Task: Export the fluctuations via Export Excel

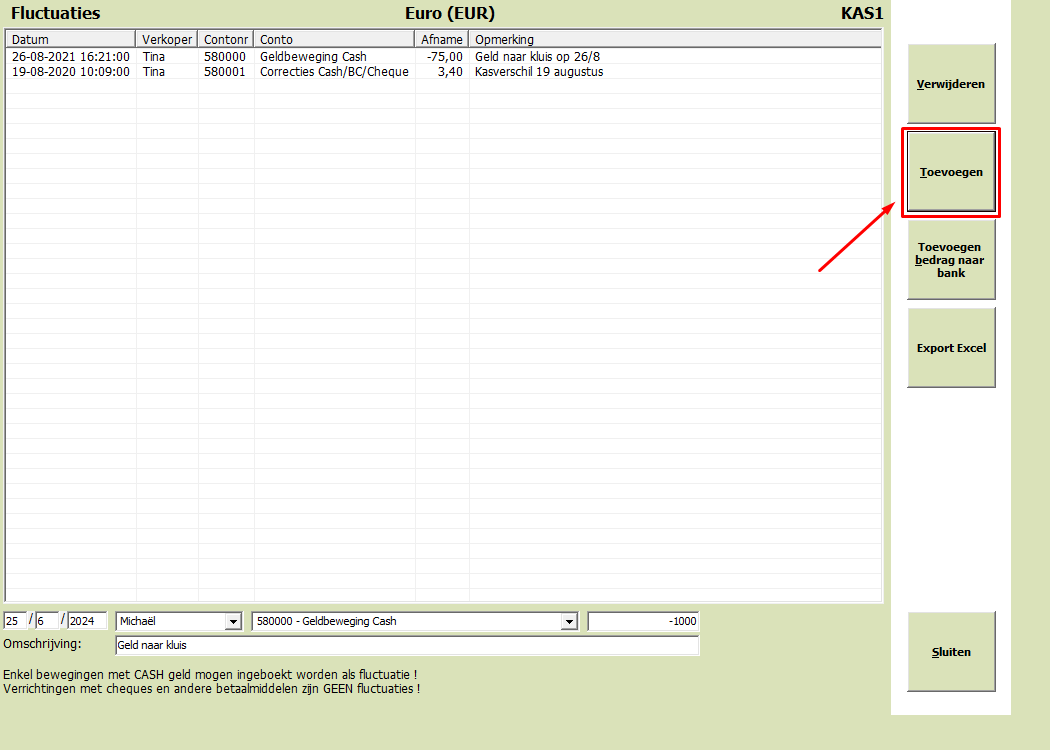Action: coord(951,348)
